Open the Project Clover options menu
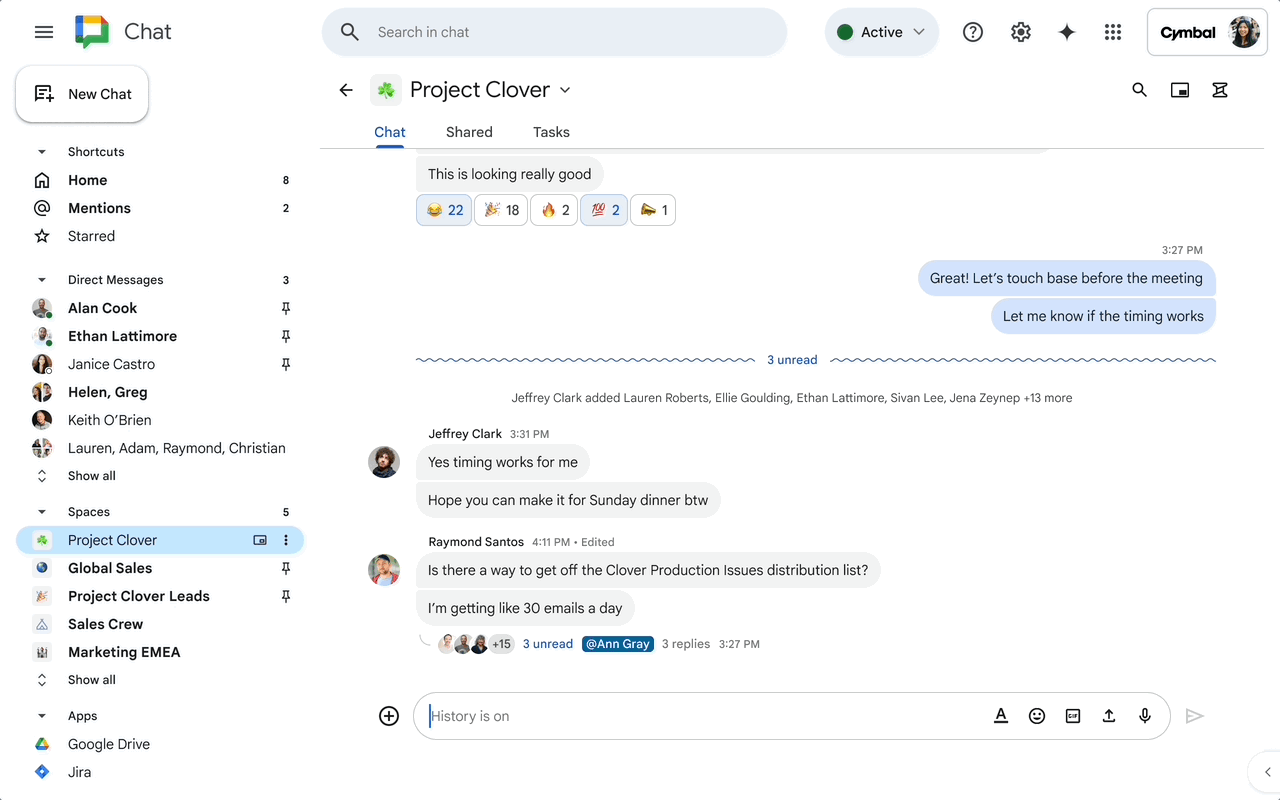The width and height of the screenshot is (1280, 800). 286,540
